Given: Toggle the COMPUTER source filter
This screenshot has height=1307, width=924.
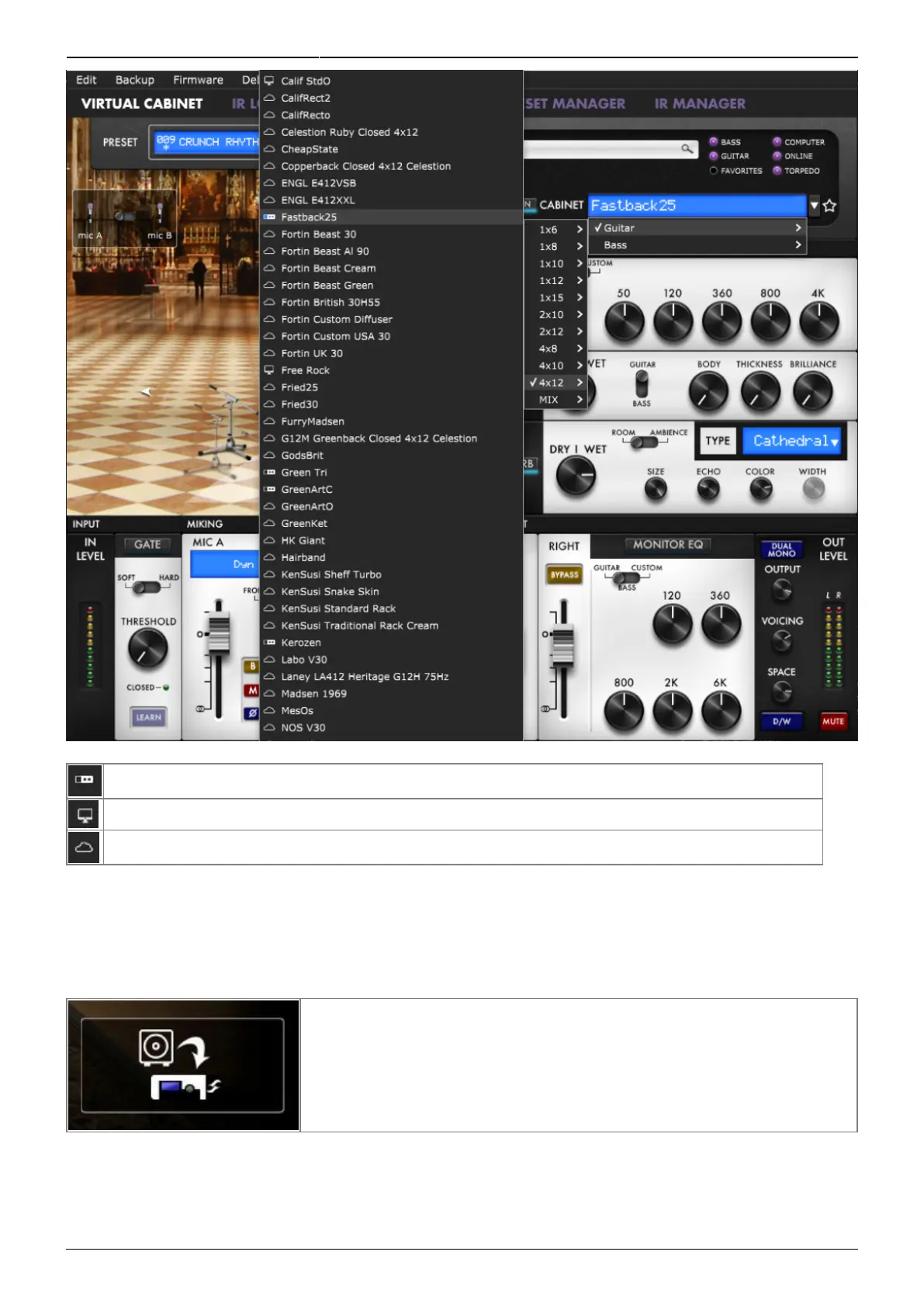Looking at the screenshot, I should click(777, 142).
